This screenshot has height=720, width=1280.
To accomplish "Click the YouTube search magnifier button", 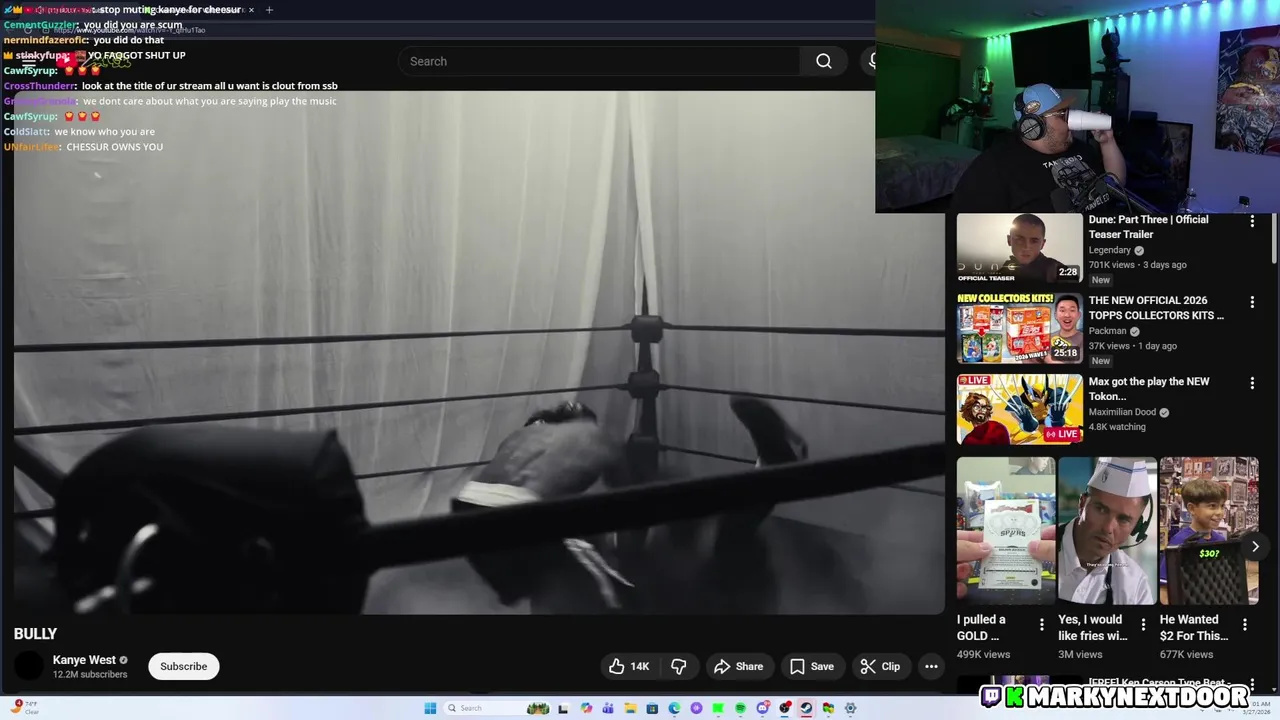I will pos(823,61).
